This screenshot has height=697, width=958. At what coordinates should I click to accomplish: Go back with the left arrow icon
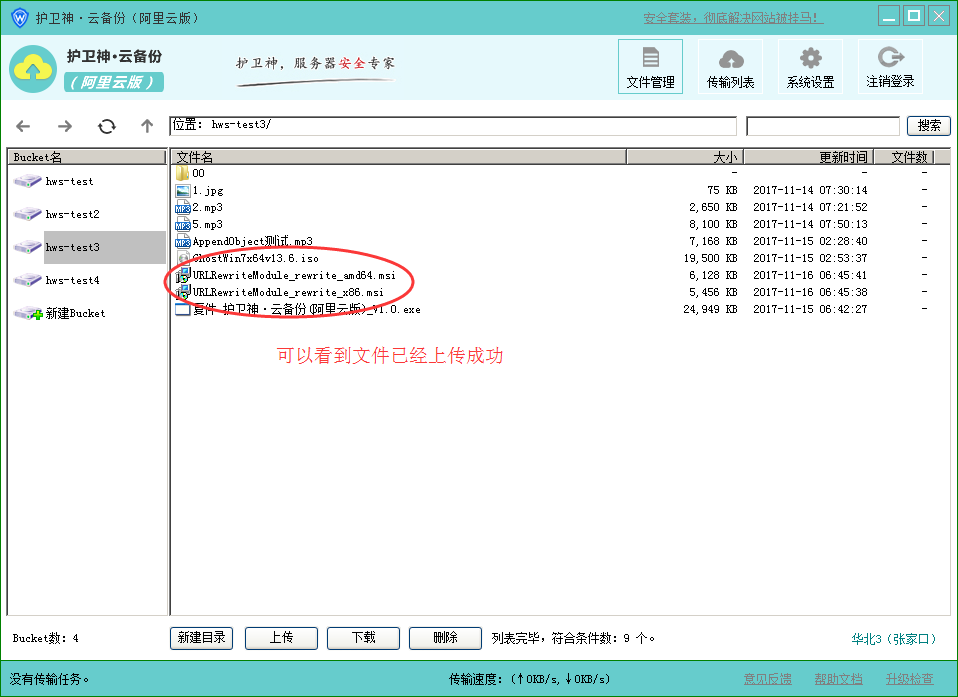23,126
